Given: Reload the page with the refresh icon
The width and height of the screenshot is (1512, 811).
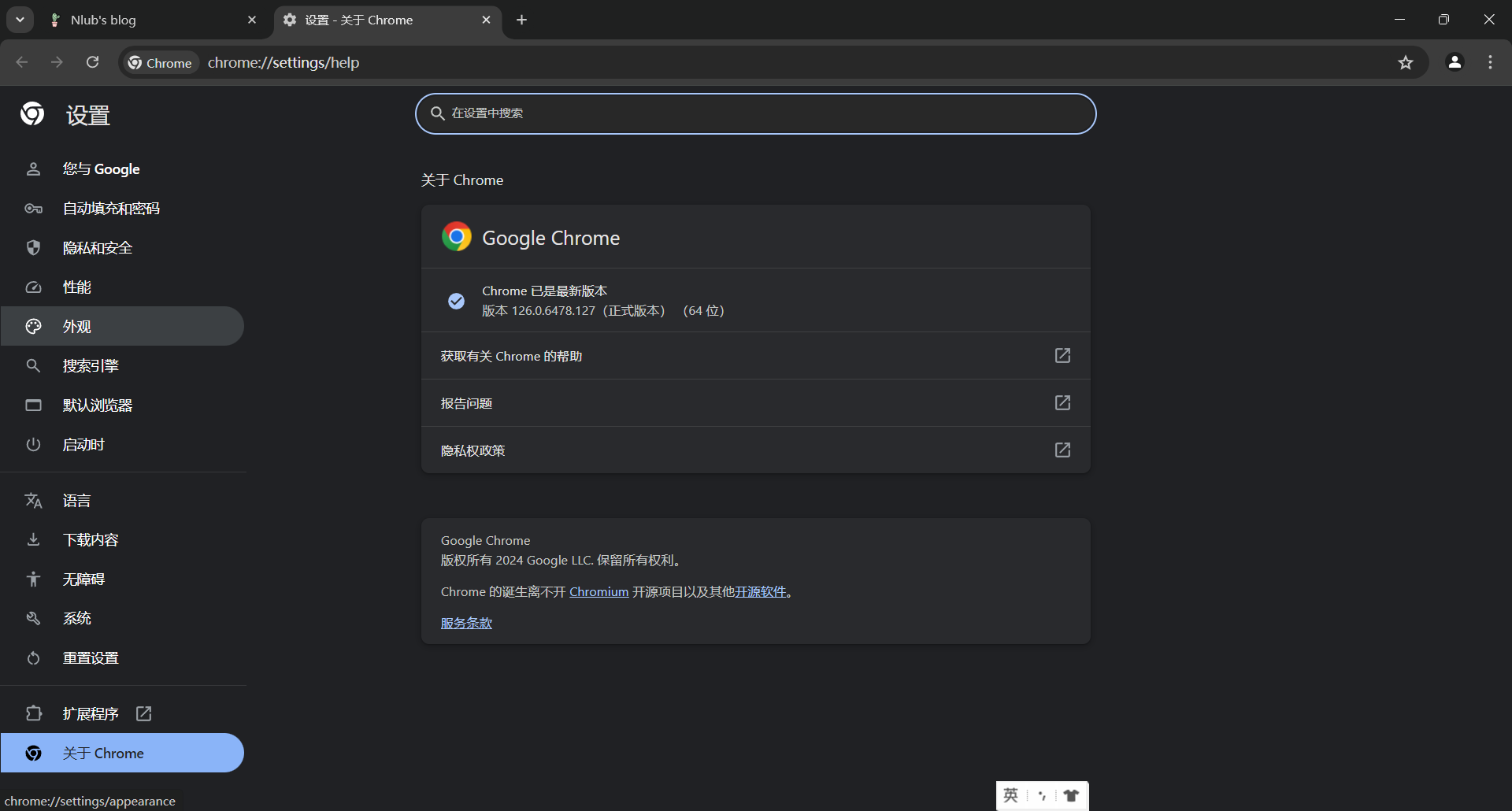Looking at the screenshot, I should click(x=92, y=62).
